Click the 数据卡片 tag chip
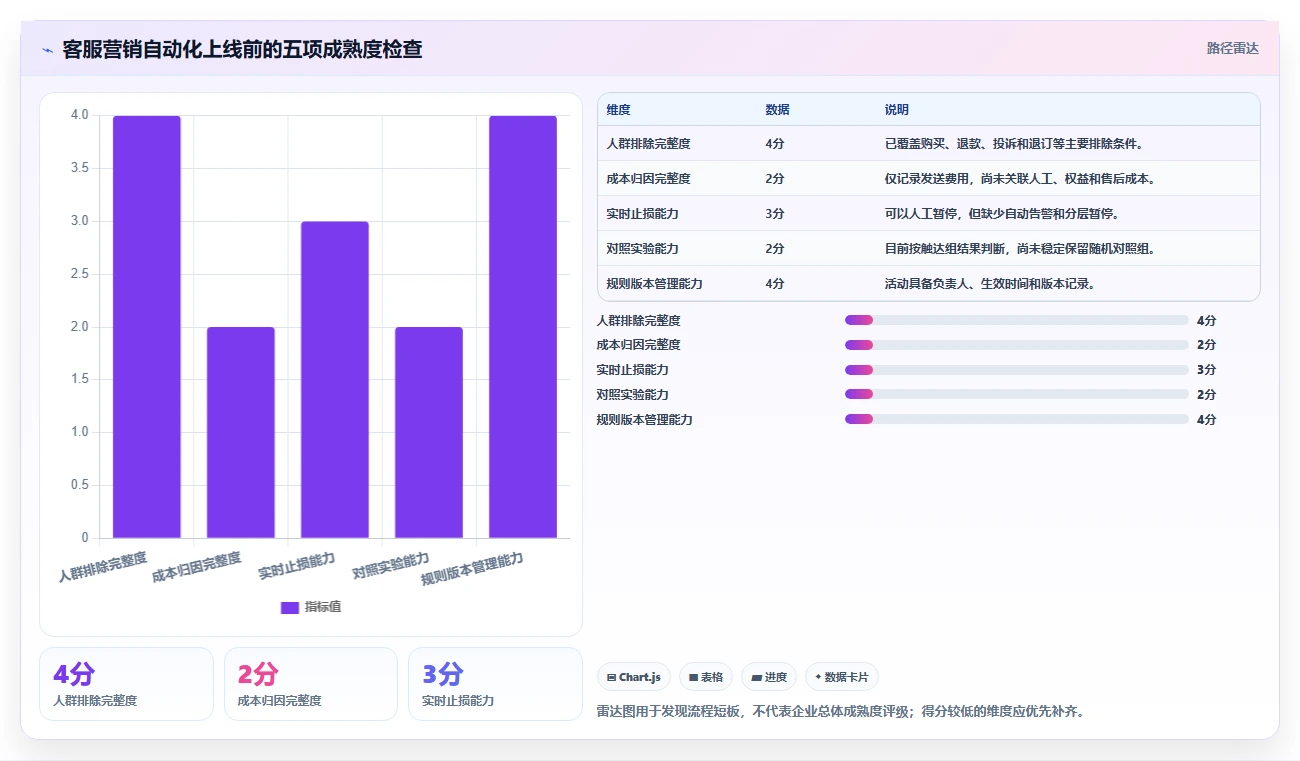 point(842,677)
